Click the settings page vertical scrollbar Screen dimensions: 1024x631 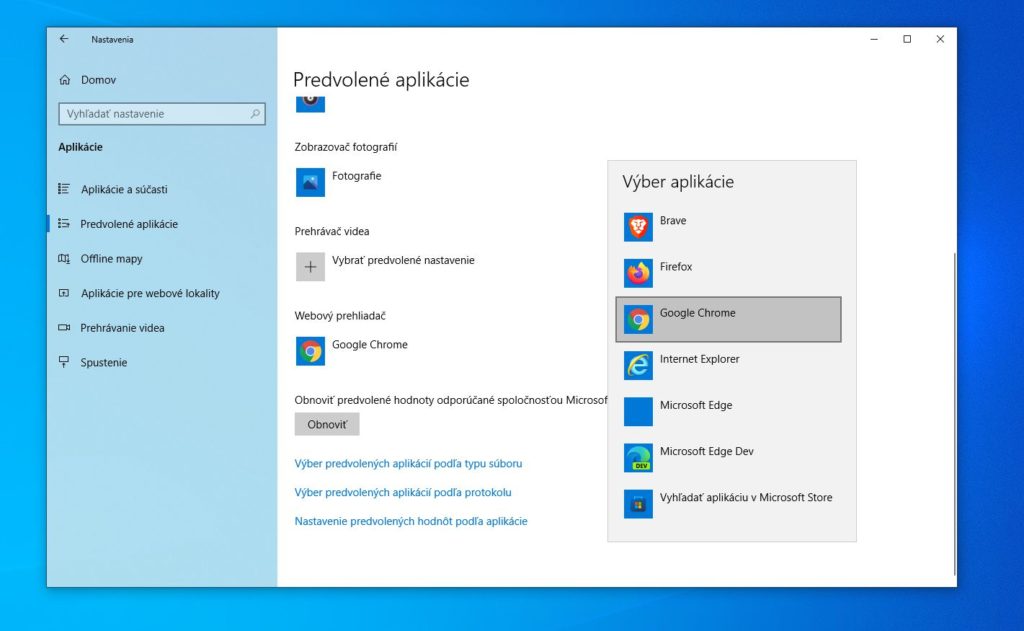954,414
